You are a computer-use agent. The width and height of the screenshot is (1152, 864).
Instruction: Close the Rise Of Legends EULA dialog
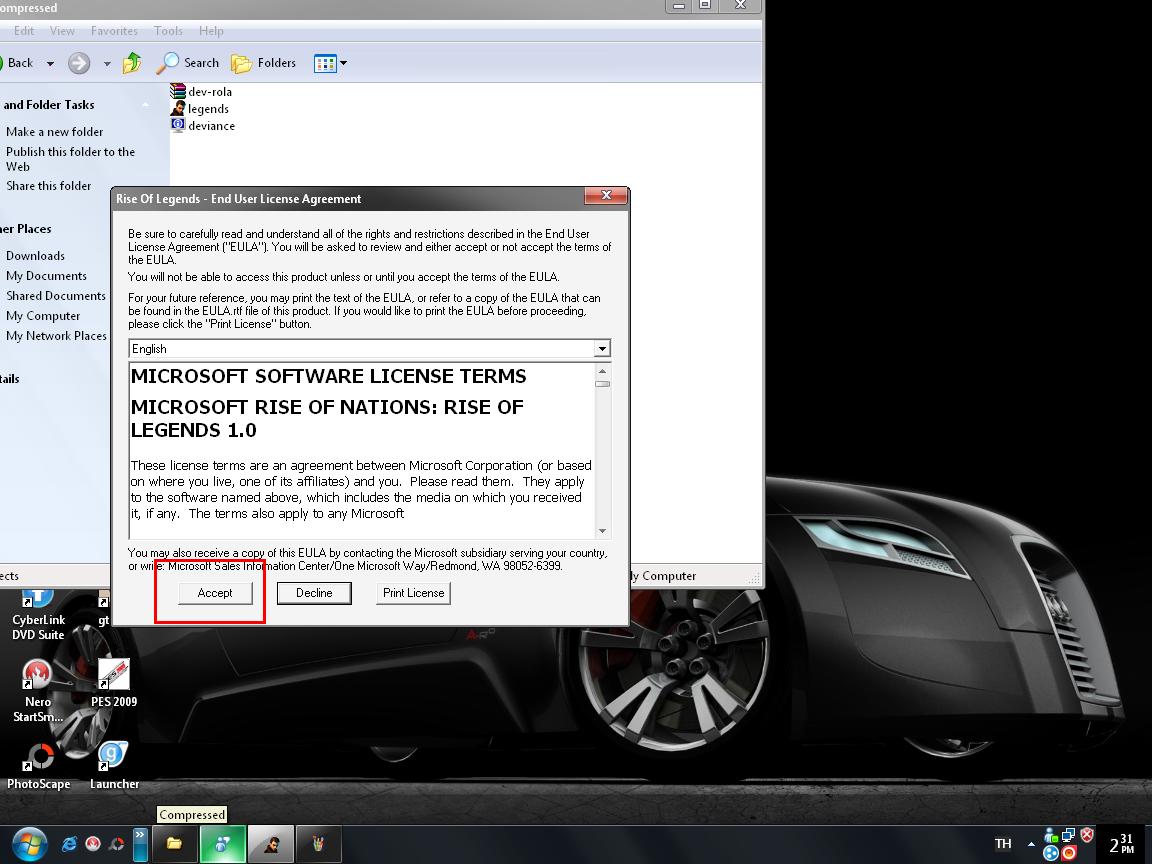pyautogui.click(x=606, y=195)
